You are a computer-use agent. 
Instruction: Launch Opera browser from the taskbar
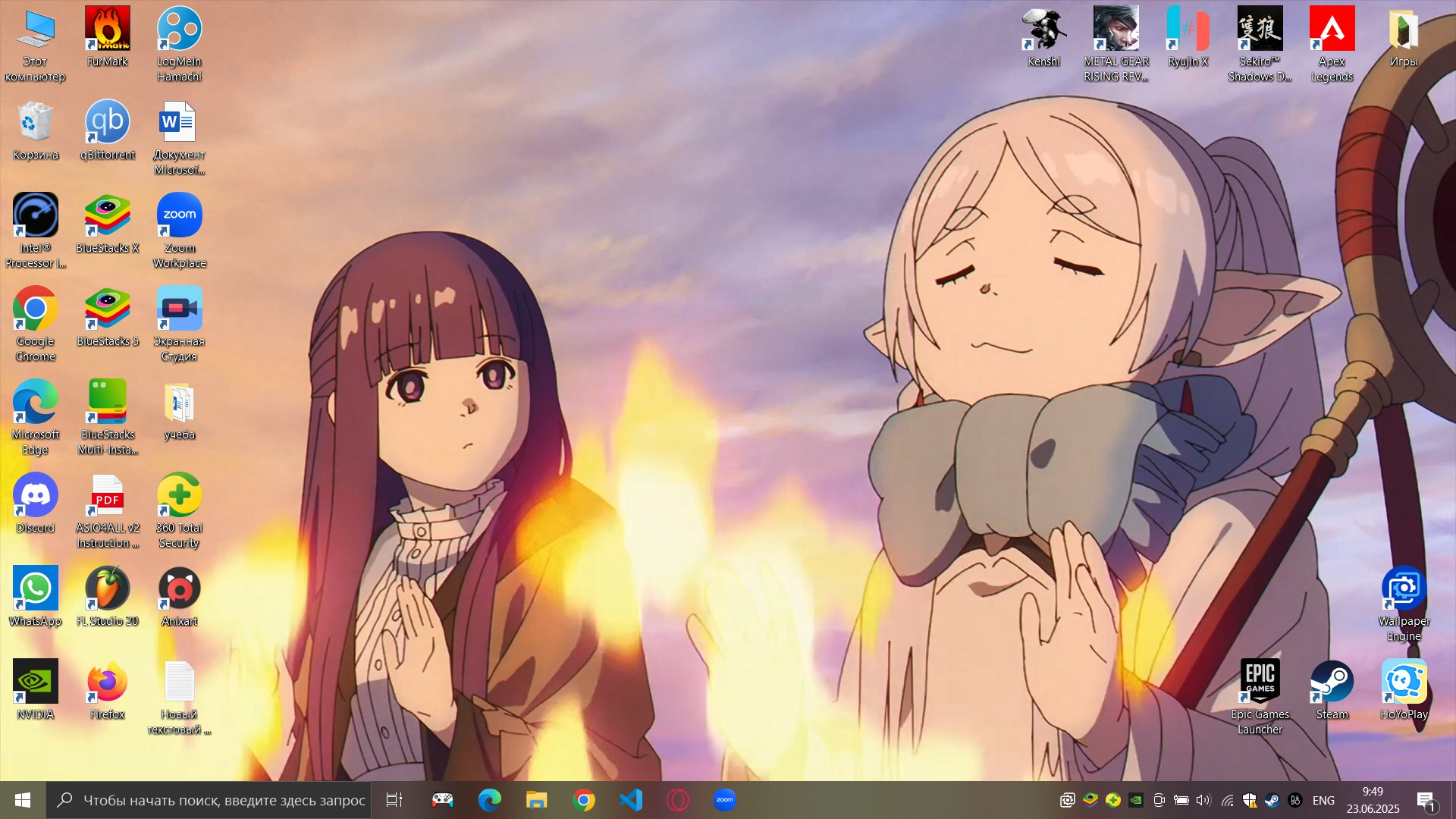677,800
